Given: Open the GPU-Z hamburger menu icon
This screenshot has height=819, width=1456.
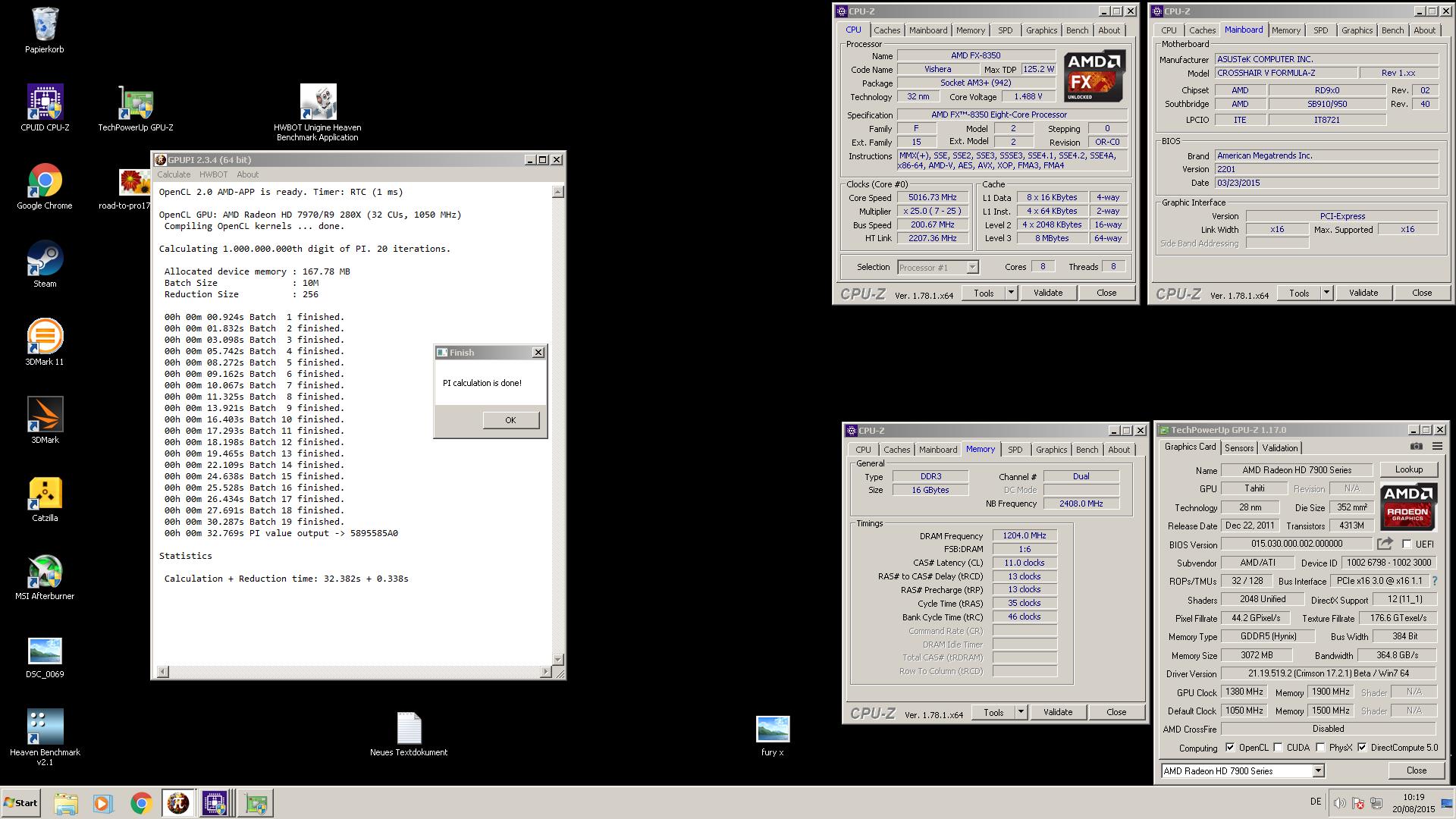Looking at the screenshot, I should (x=1437, y=447).
